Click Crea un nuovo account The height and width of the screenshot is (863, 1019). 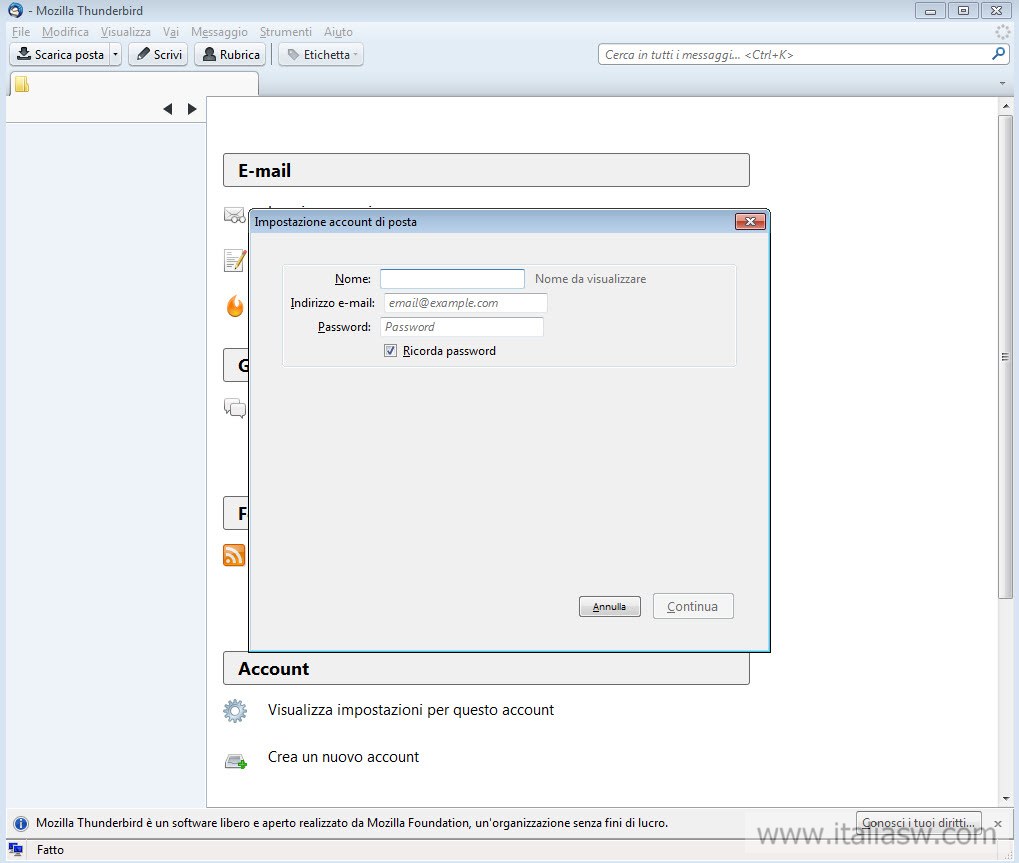click(x=343, y=757)
